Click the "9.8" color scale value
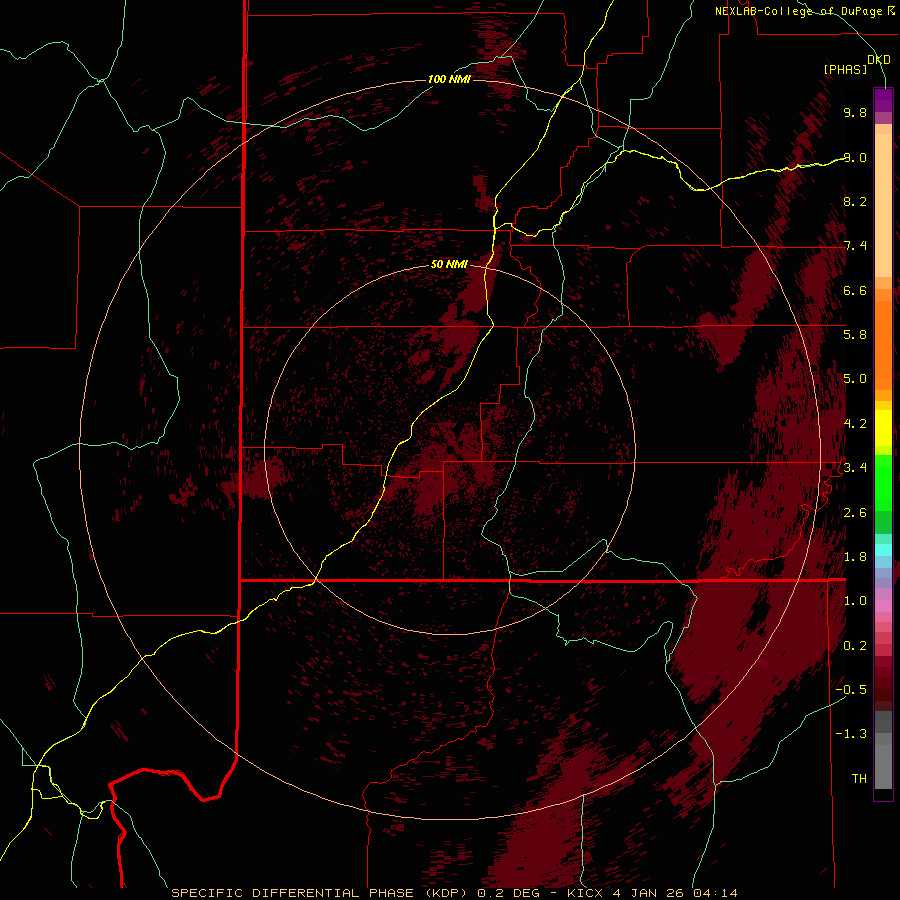 [855, 112]
